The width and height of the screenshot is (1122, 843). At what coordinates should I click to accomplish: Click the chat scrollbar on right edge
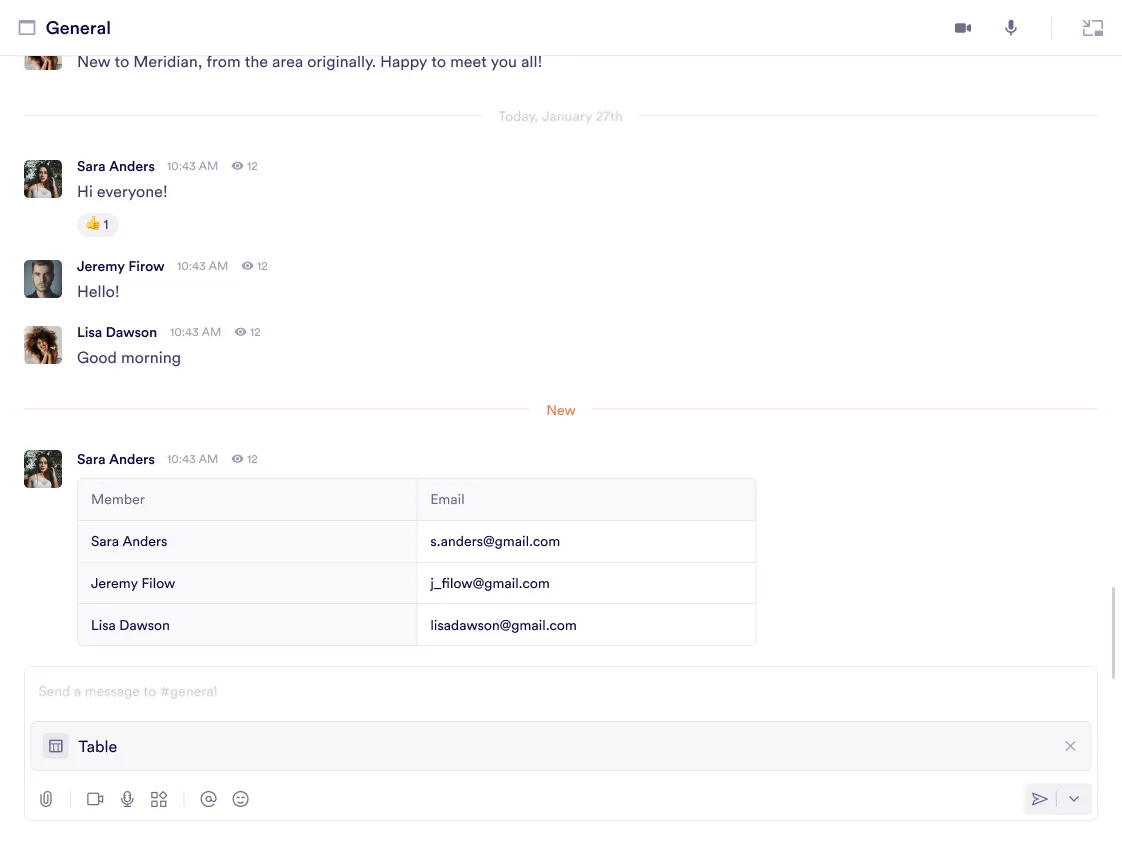pos(1113,620)
